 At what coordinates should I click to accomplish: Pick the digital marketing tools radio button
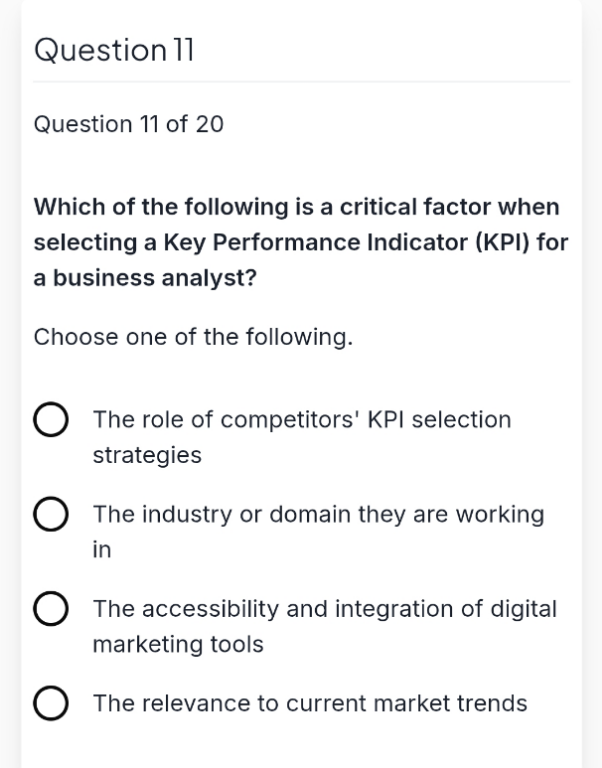(x=50, y=608)
